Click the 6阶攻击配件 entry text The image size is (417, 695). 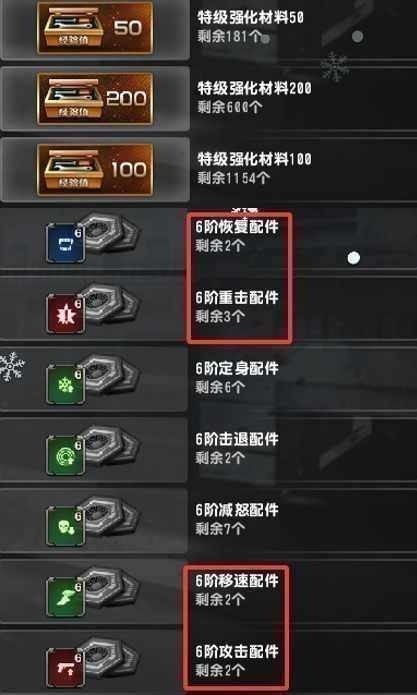pos(237,652)
